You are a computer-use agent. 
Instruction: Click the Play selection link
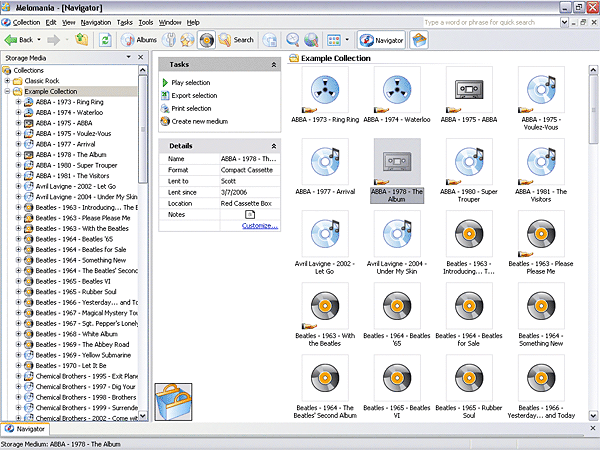191,83
